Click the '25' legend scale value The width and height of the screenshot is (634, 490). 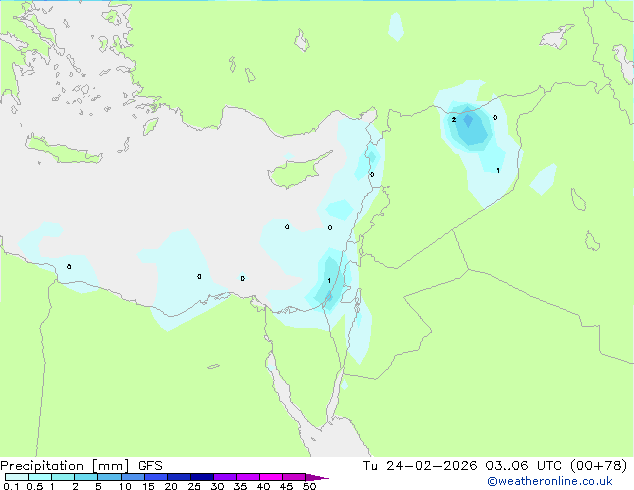pyautogui.click(x=194, y=486)
